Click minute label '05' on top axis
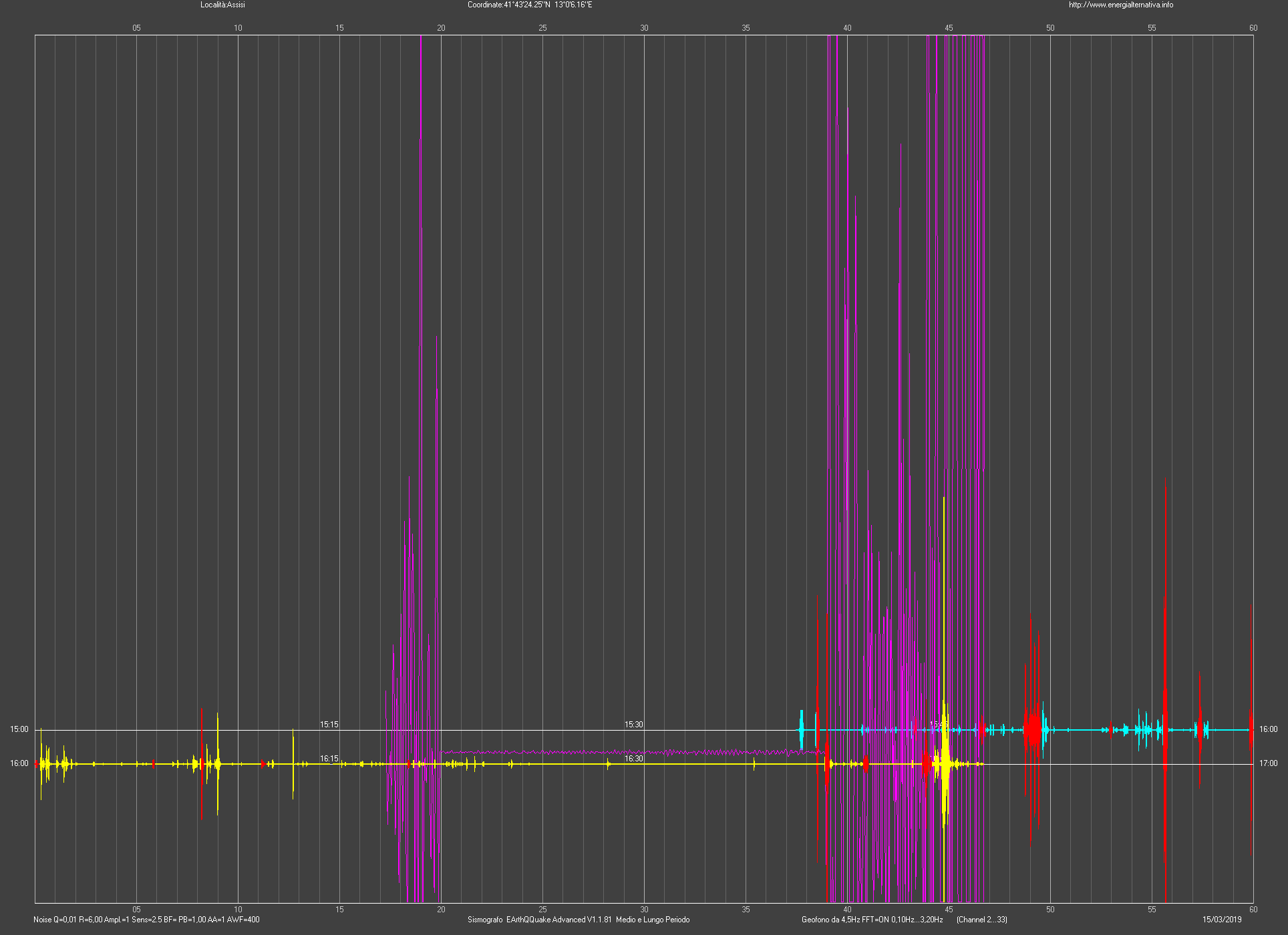 pyautogui.click(x=136, y=28)
